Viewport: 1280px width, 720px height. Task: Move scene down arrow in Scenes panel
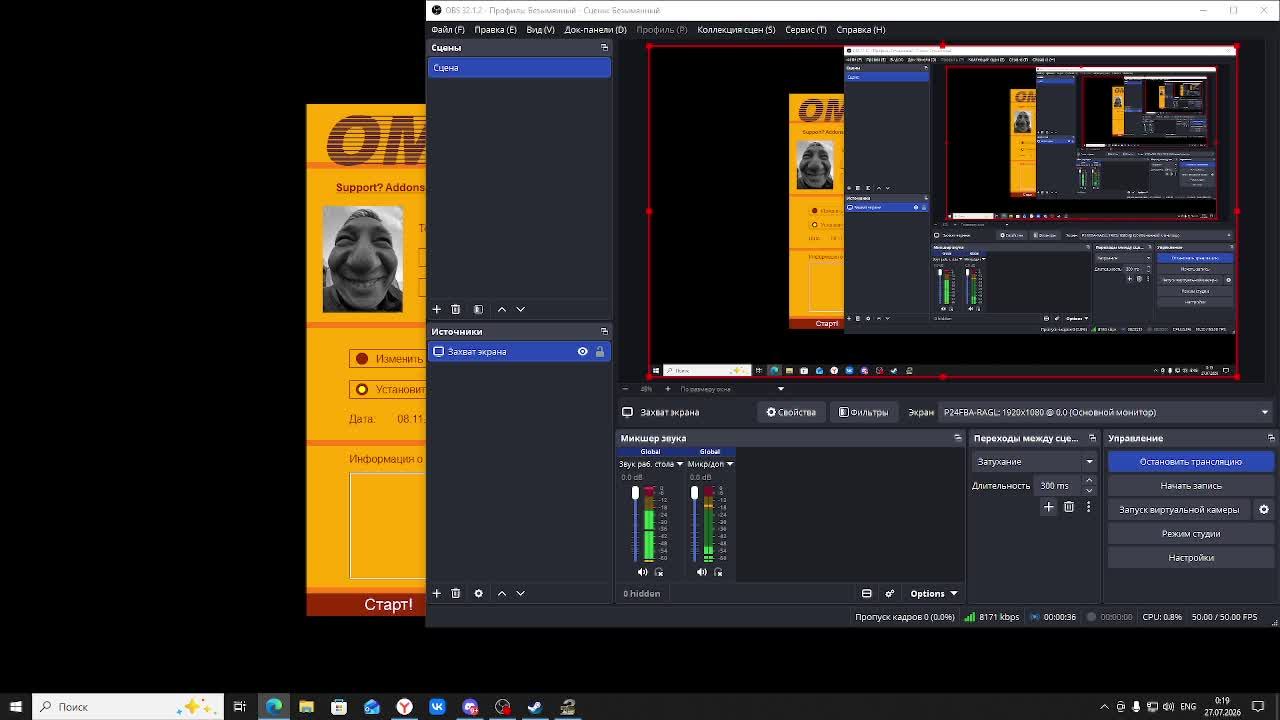[520, 309]
